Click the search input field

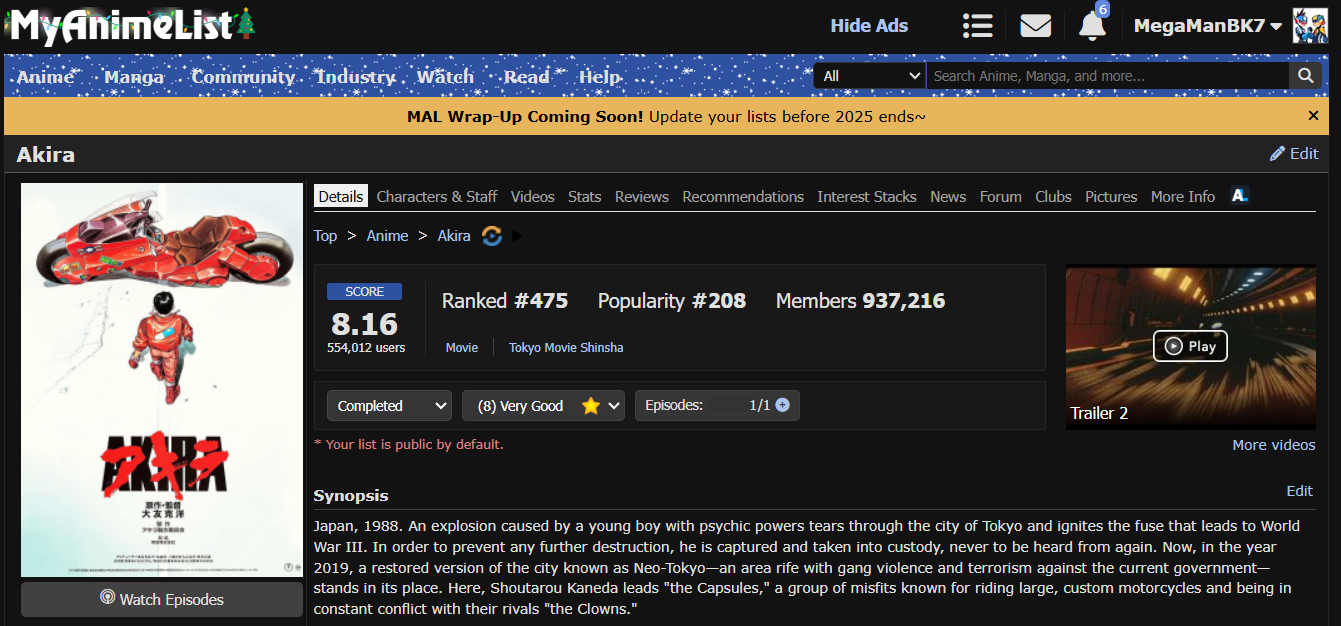point(1107,76)
